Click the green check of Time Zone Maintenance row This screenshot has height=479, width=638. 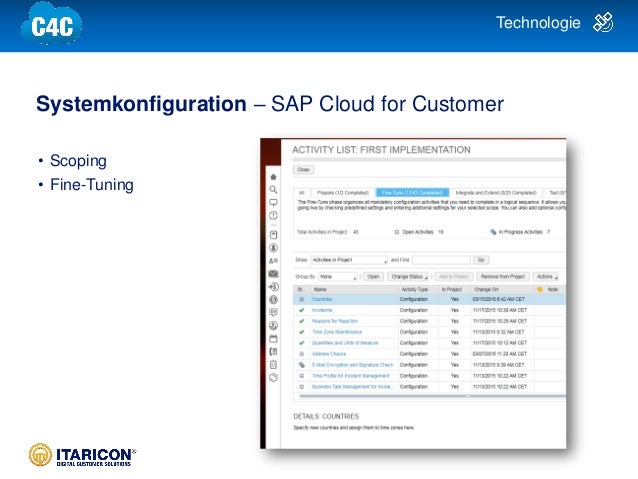(x=302, y=332)
